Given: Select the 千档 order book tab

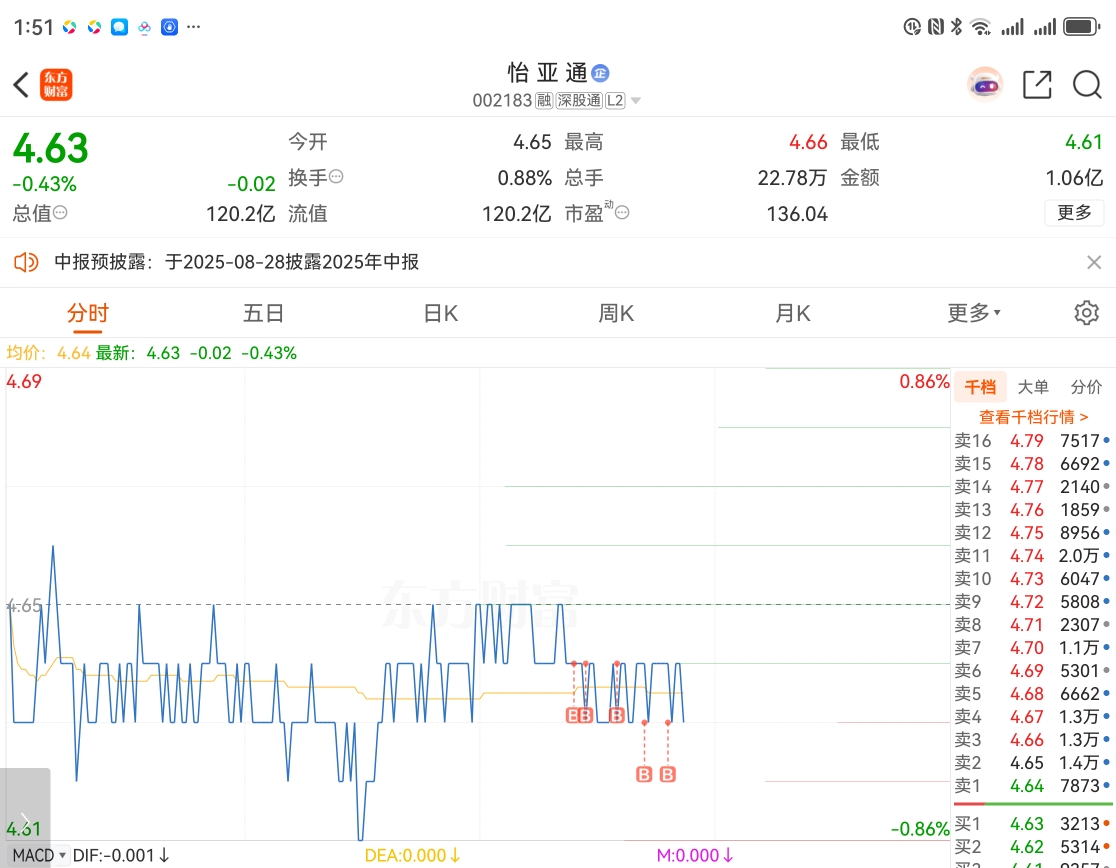Looking at the screenshot, I should (x=980, y=387).
